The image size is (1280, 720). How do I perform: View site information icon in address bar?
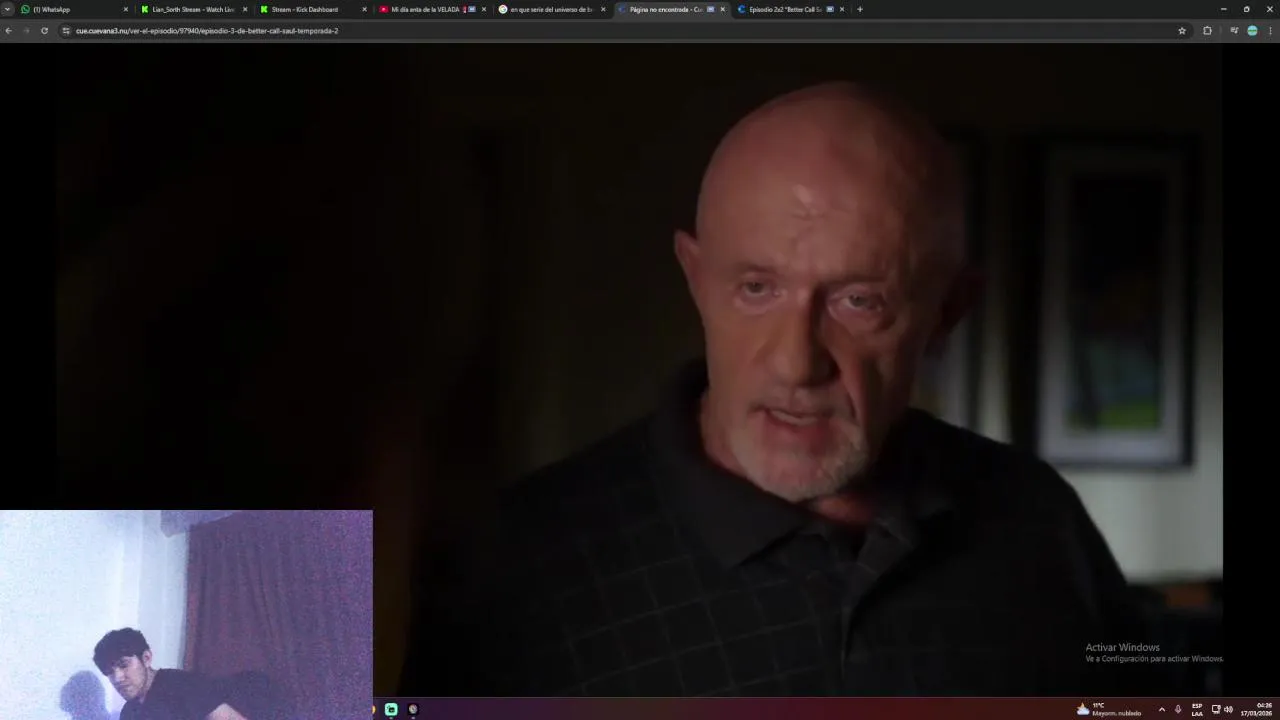(66, 30)
